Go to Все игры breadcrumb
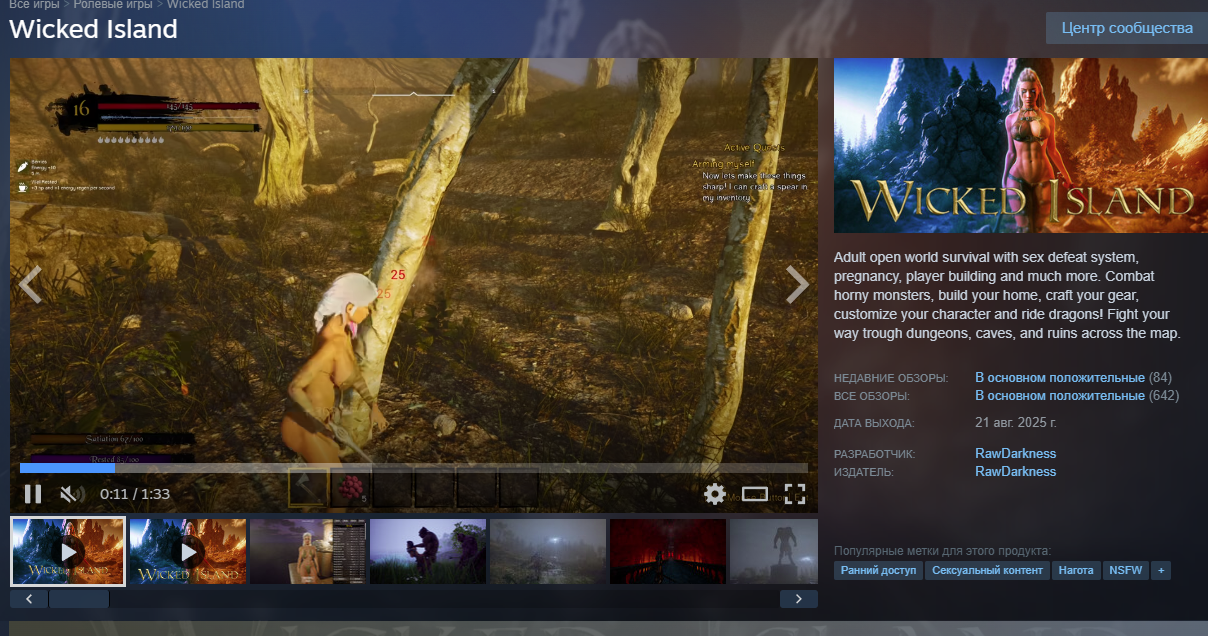 tap(34, 4)
